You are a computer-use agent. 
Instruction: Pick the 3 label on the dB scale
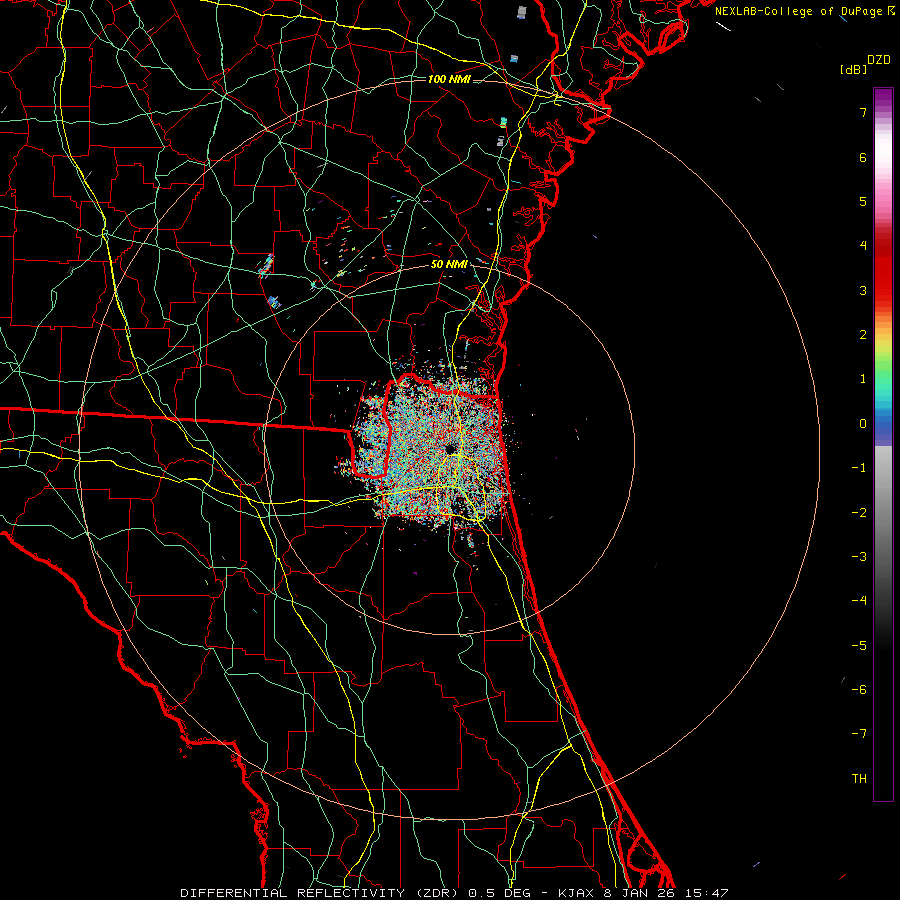click(863, 290)
